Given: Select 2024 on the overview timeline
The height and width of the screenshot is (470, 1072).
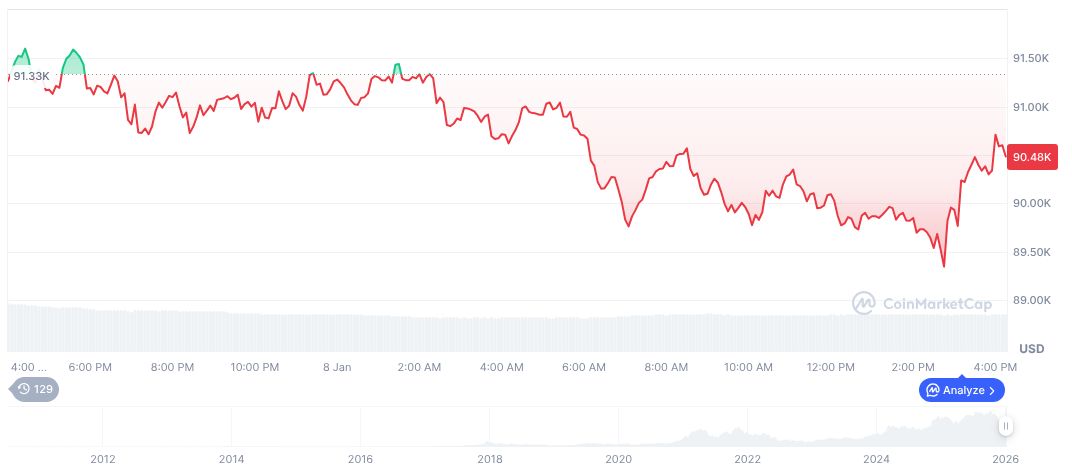Looking at the screenshot, I should 877,459.
